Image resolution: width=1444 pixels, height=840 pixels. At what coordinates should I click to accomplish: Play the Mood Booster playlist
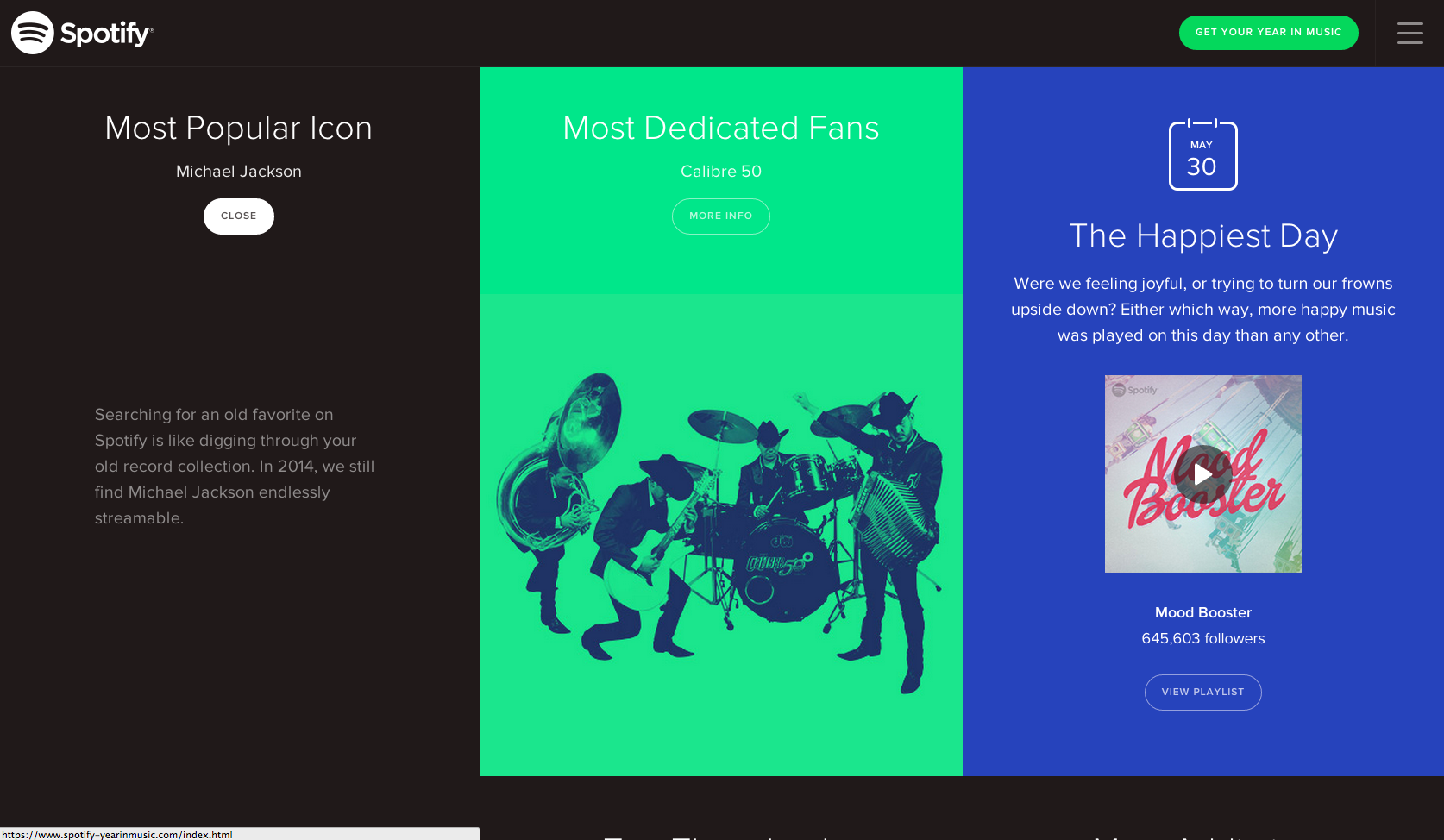pyautogui.click(x=1202, y=474)
